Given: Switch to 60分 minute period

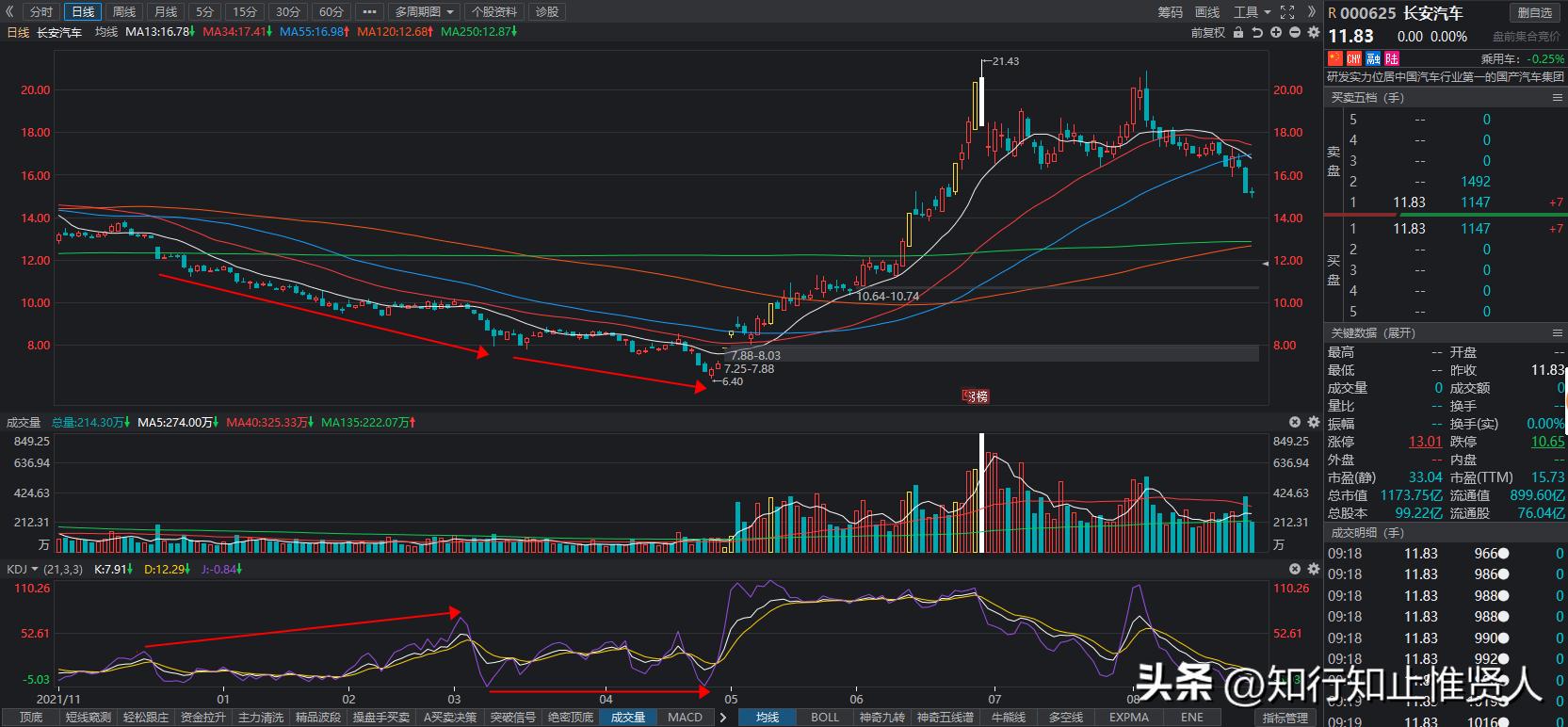Looking at the screenshot, I should 331,12.
